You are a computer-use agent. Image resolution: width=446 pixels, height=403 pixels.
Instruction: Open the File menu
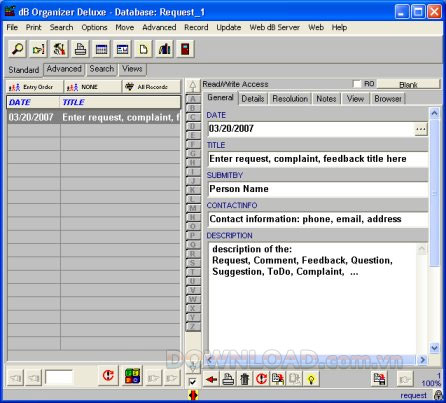point(12,27)
